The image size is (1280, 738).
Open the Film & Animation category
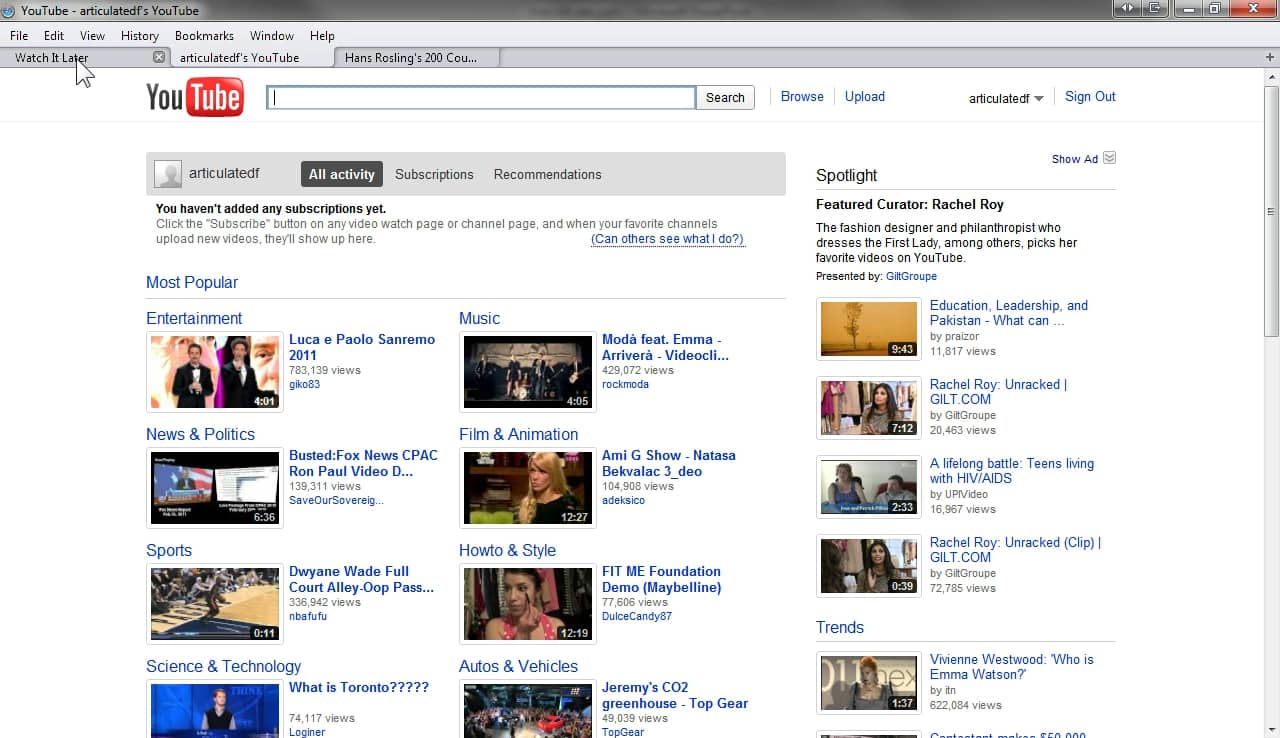click(x=518, y=434)
